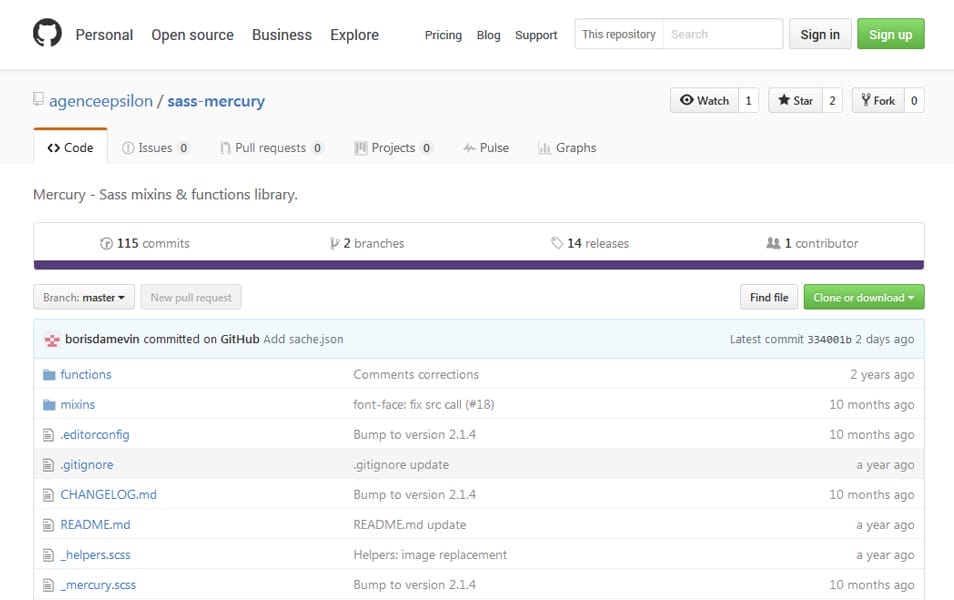Screen dimensions: 954x600
Task: Fork the sass-mercury repository
Action: coord(878,100)
